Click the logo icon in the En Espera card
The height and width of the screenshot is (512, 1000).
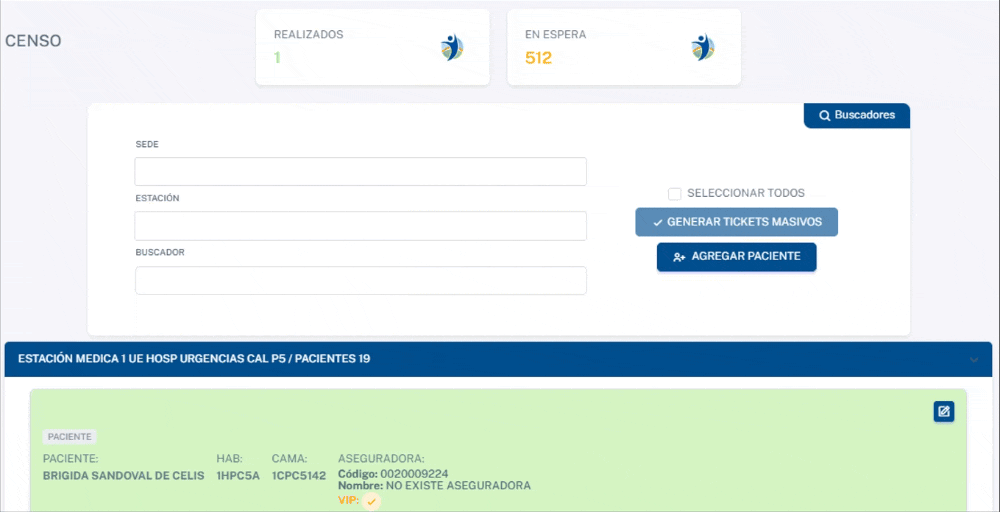click(703, 47)
